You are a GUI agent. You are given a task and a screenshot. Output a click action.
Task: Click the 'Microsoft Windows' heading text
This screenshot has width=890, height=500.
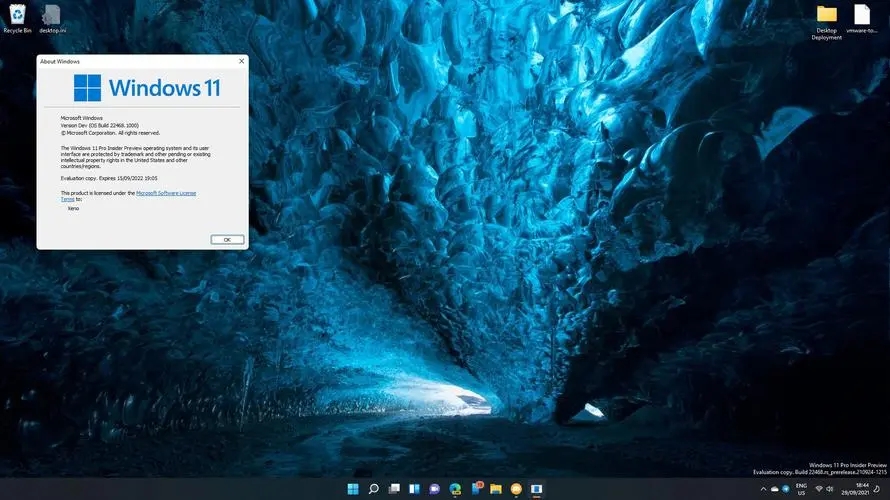pyautogui.click(x=82, y=118)
